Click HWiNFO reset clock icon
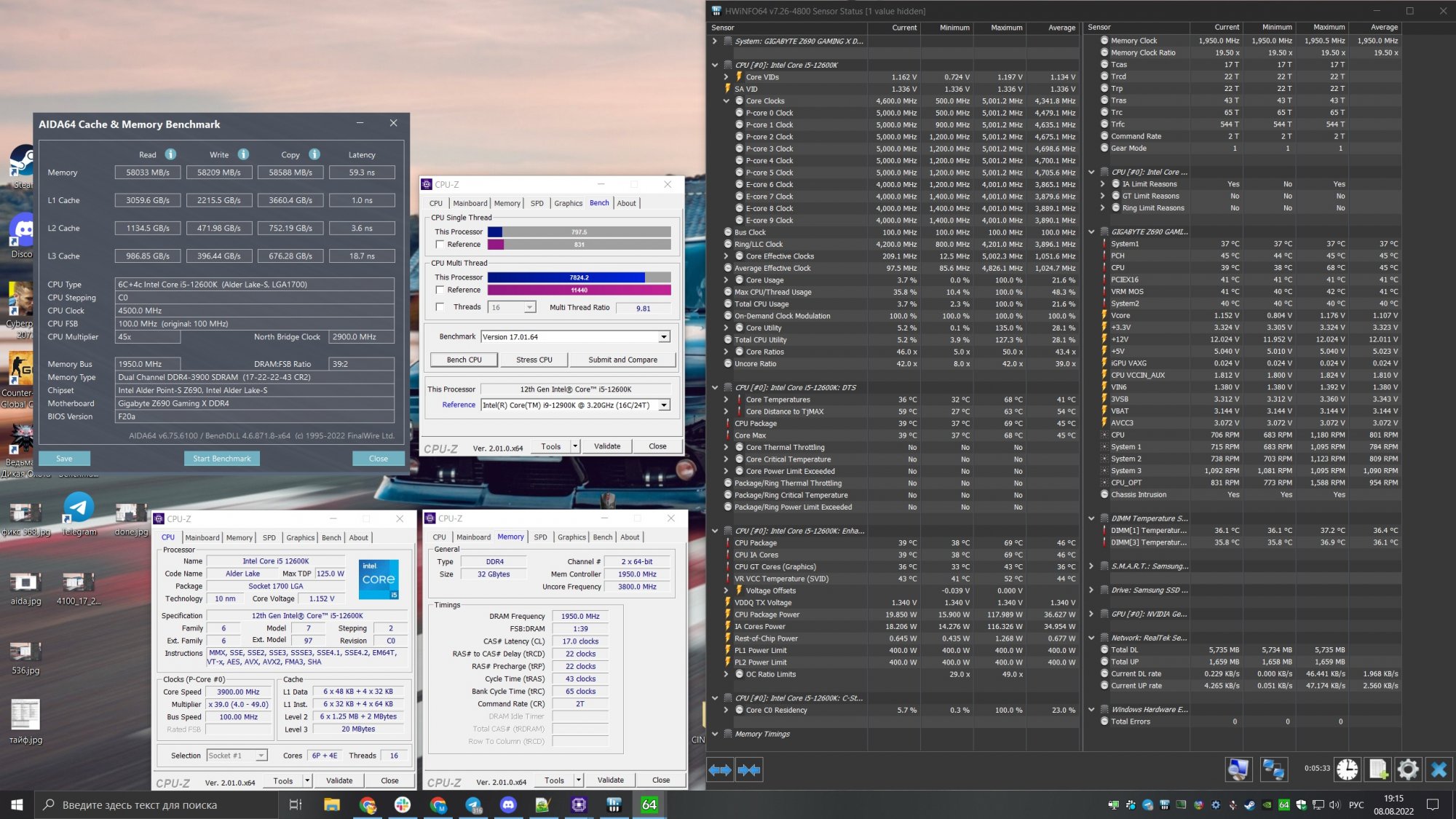Screen dimensions: 1456x819 click(1347, 769)
